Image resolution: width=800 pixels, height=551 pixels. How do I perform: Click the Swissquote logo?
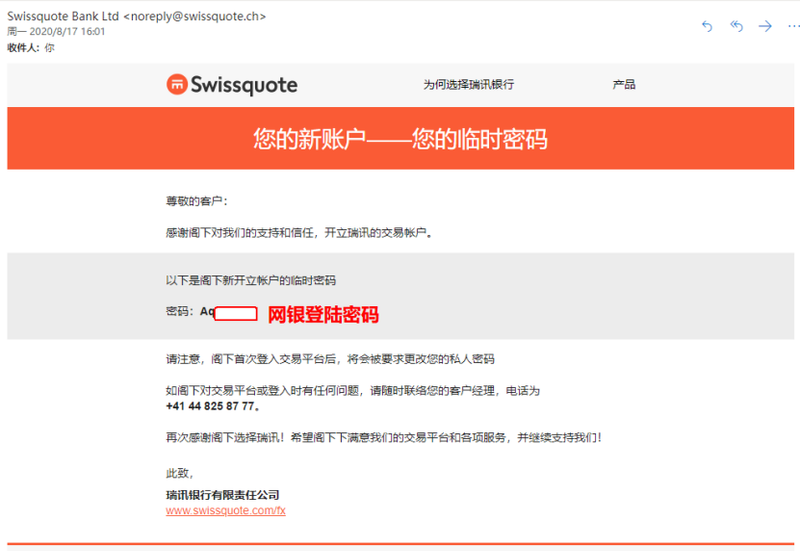(232, 85)
